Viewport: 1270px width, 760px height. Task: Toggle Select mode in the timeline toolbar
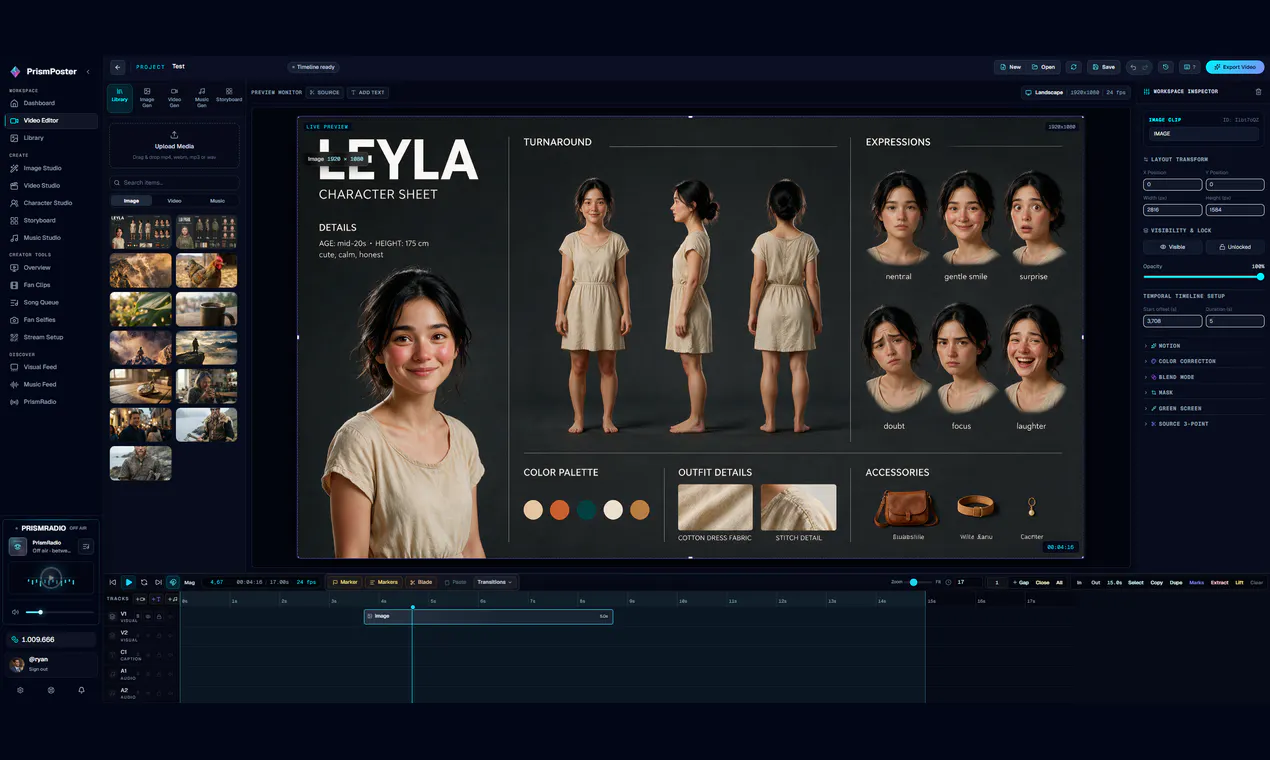[x=1136, y=582]
